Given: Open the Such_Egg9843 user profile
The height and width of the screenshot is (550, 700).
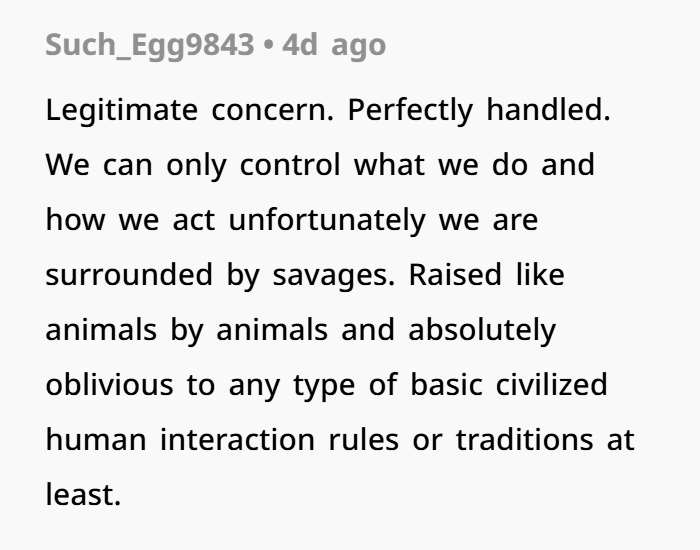Looking at the screenshot, I should 150,46.
